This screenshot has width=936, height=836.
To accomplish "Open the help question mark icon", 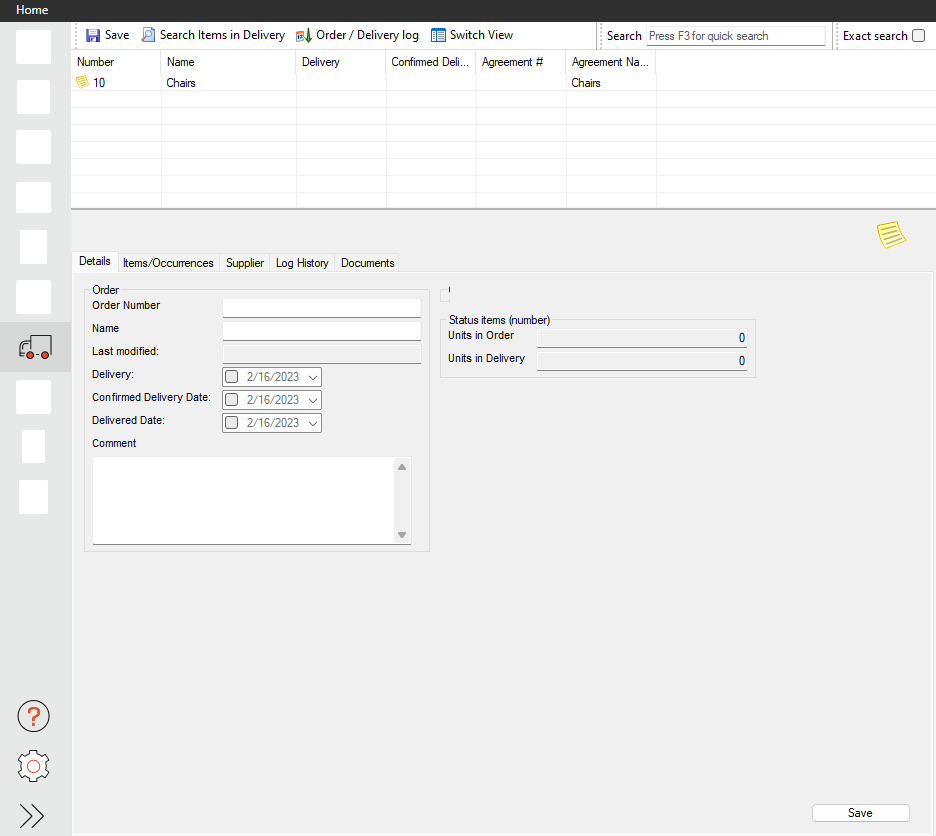I will (34, 716).
